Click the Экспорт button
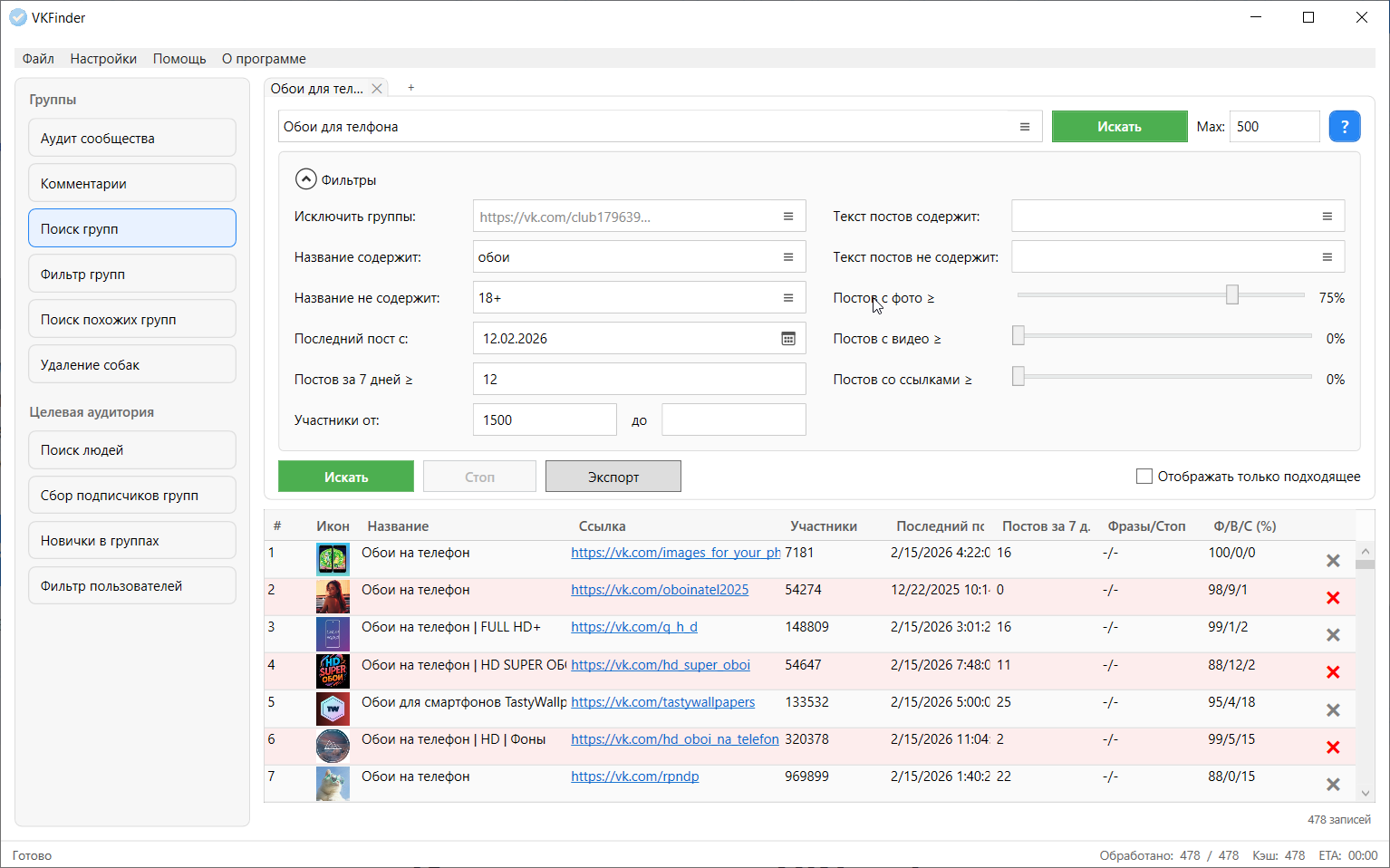The image size is (1390, 868). pyautogui.click(x=613, y=477)
